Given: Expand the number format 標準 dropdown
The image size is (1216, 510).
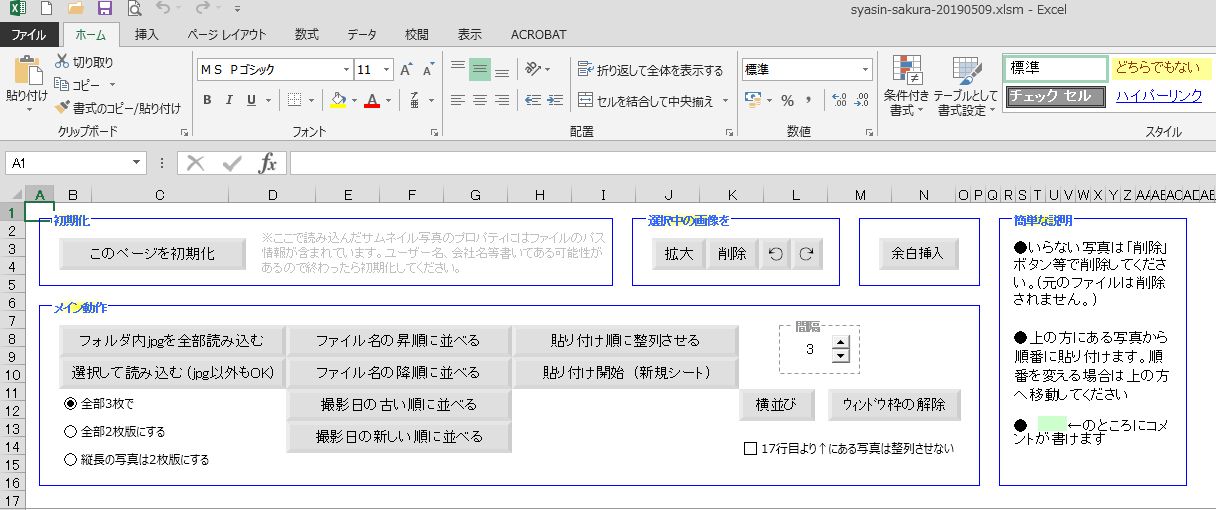Looking at the screenshot, I should 865,70.
